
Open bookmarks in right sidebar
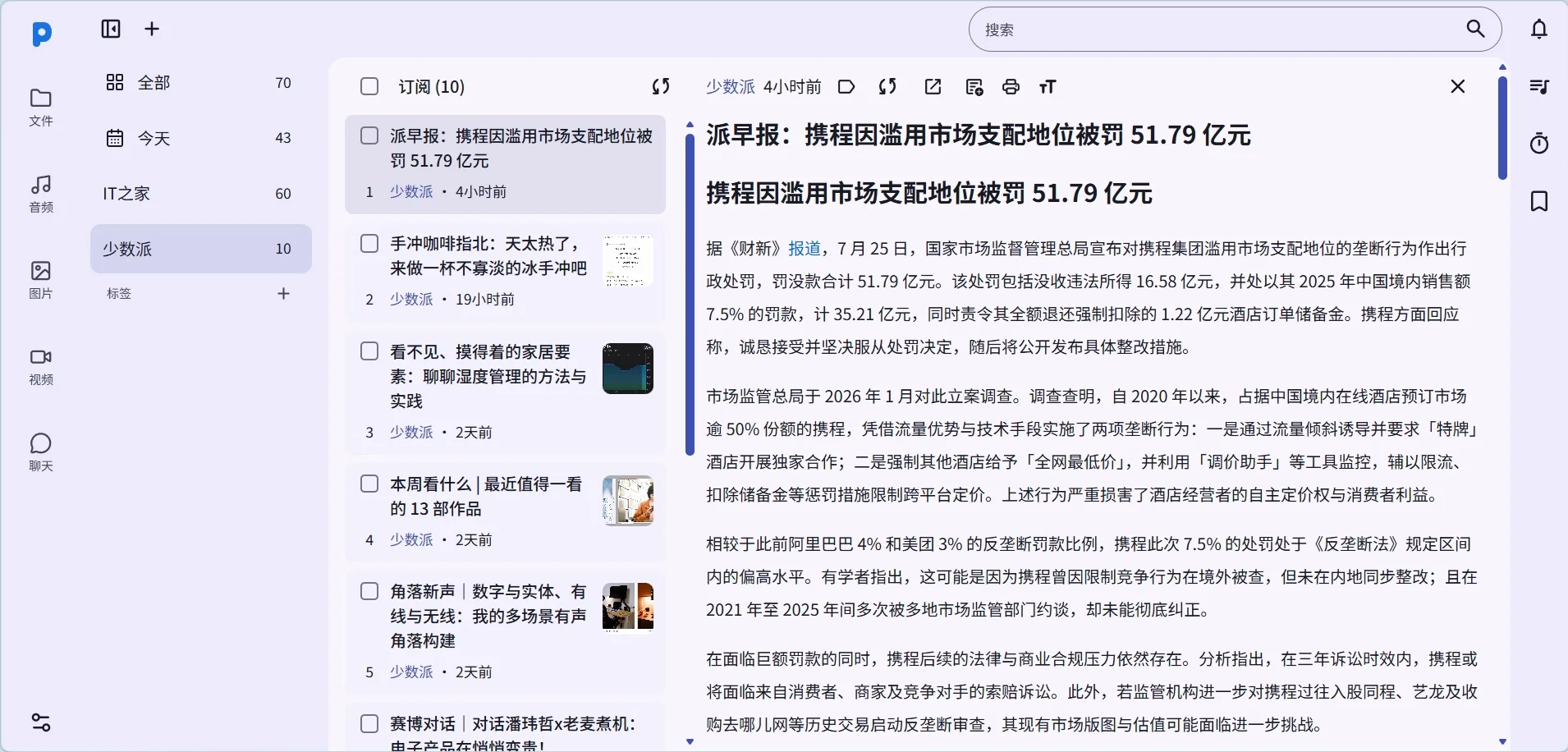1539,201
